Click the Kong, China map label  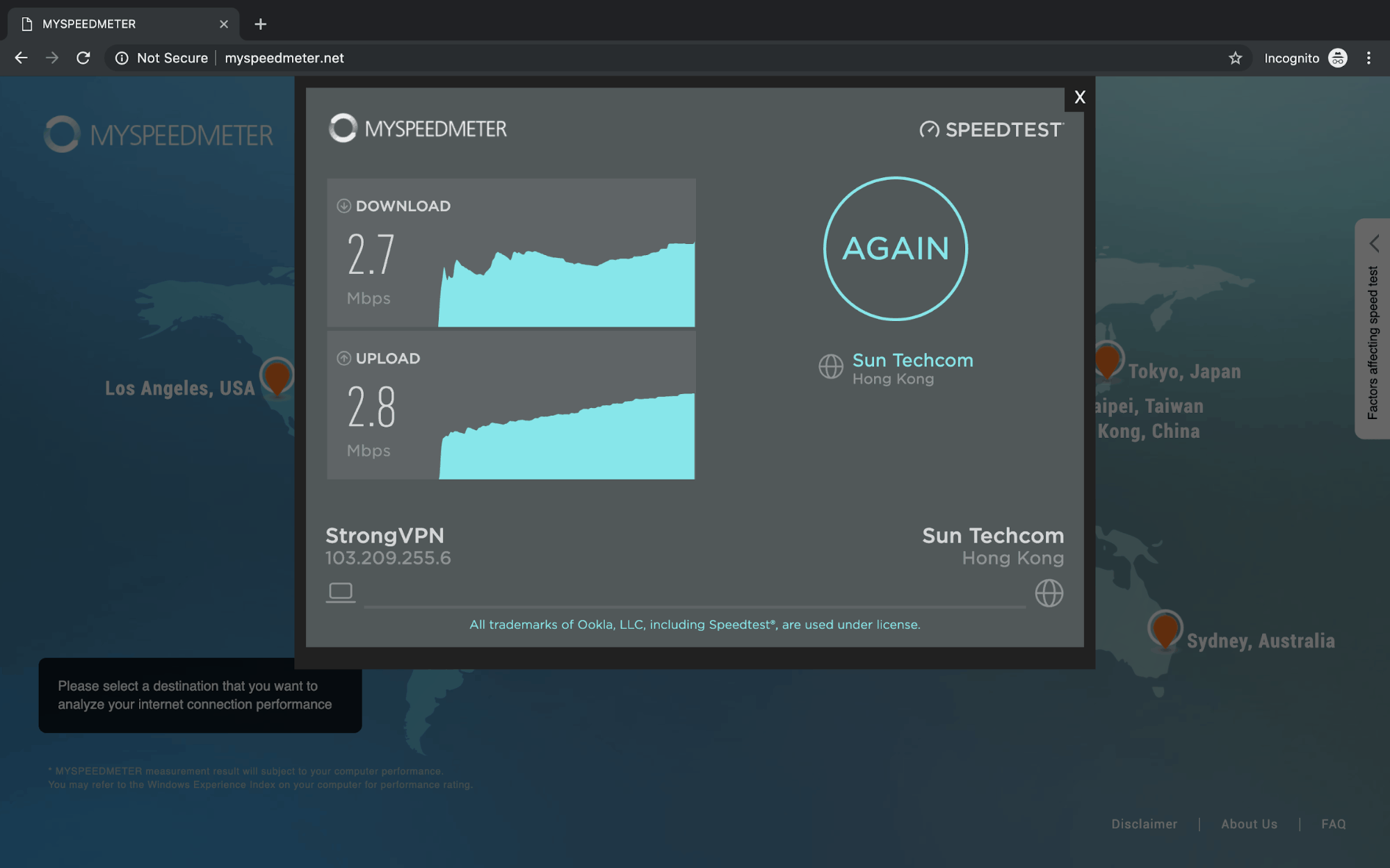click(x=1149, y=431)
